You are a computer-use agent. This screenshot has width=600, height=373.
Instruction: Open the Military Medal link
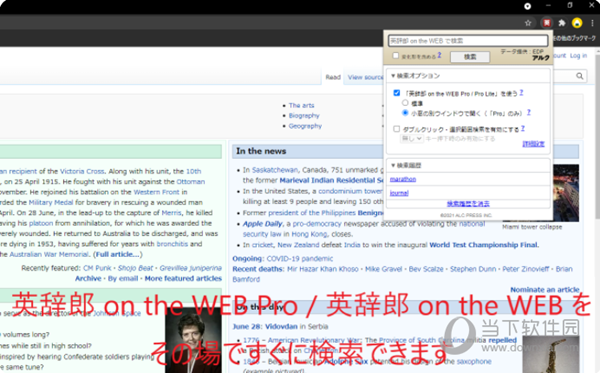[51, 202]
